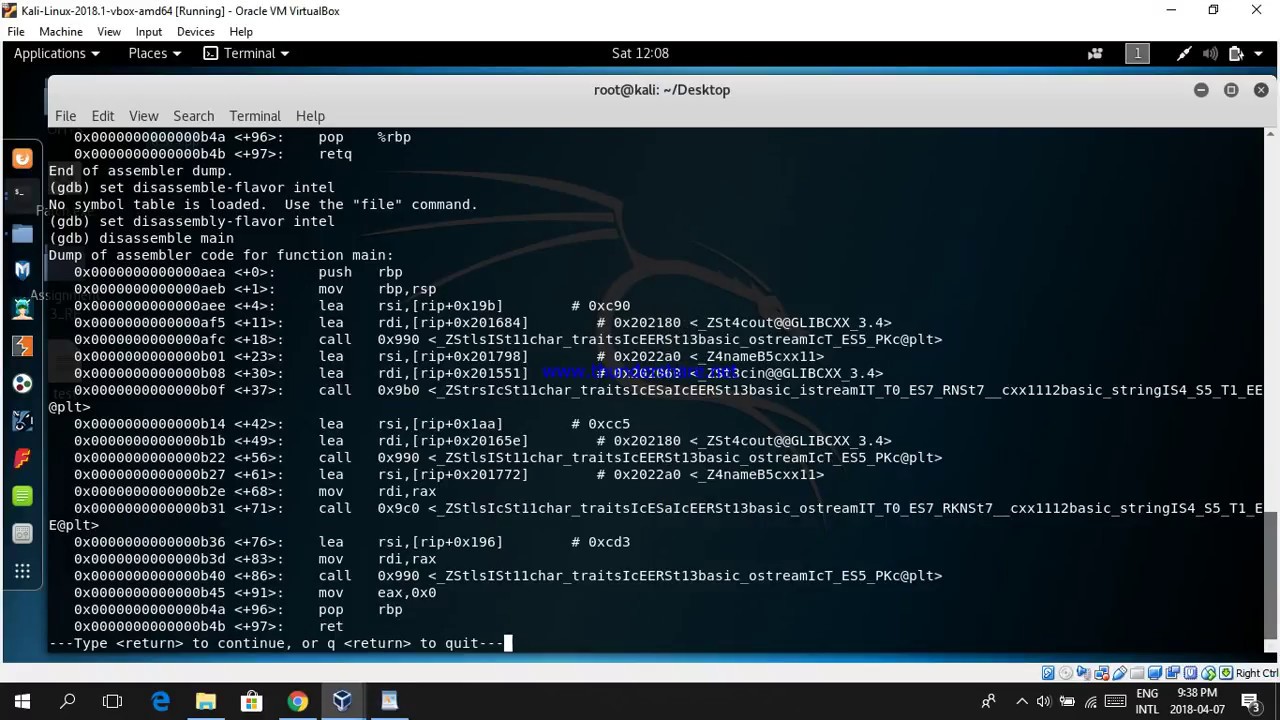Click the Kali top bar battery icon
This screenshot has height=720, width=1280.
tap(1236, 53)
